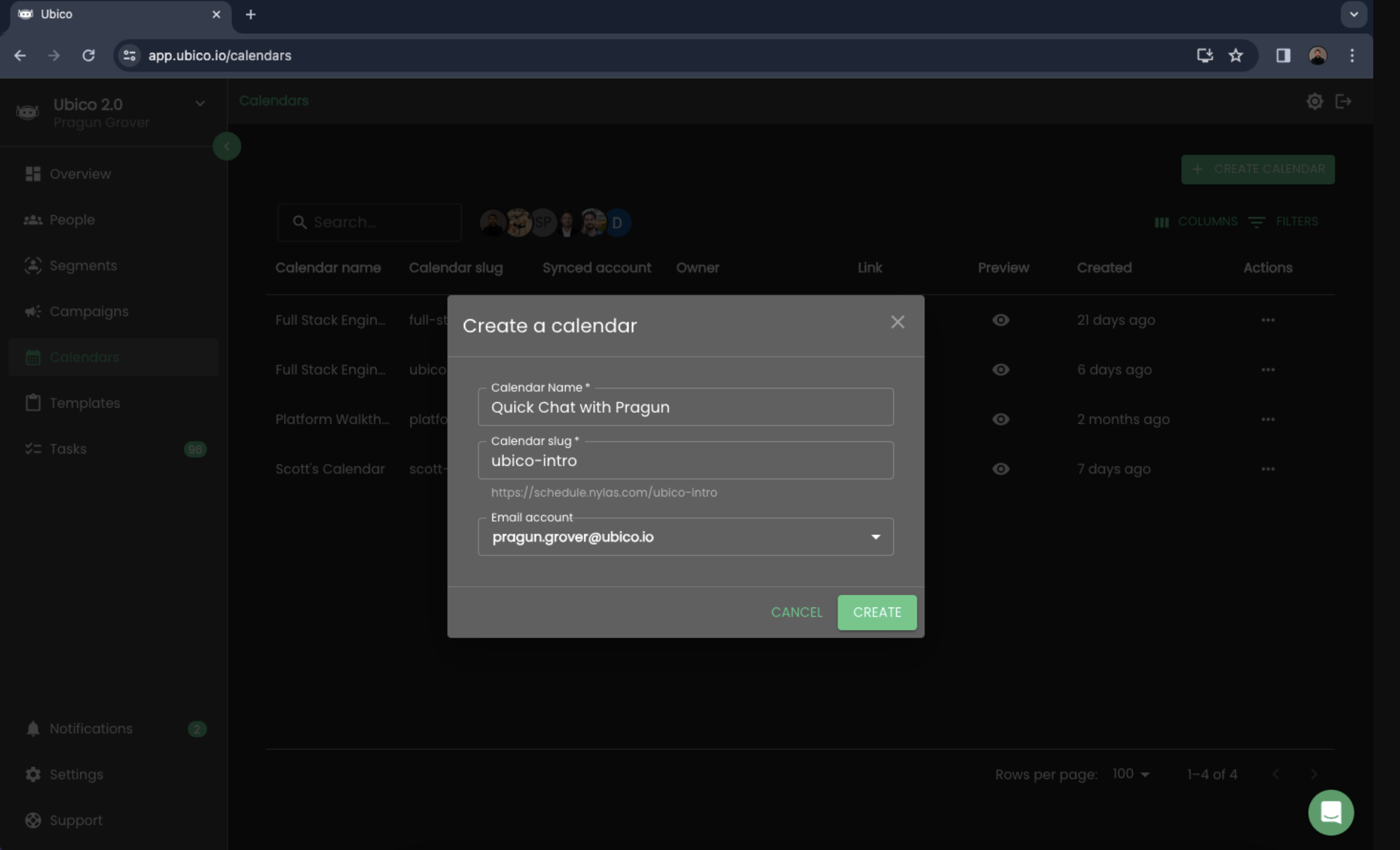Viewport: 1400px width, 850px height.
Task: Open Settings in the sidebar
Action: (x=113, y=774)
